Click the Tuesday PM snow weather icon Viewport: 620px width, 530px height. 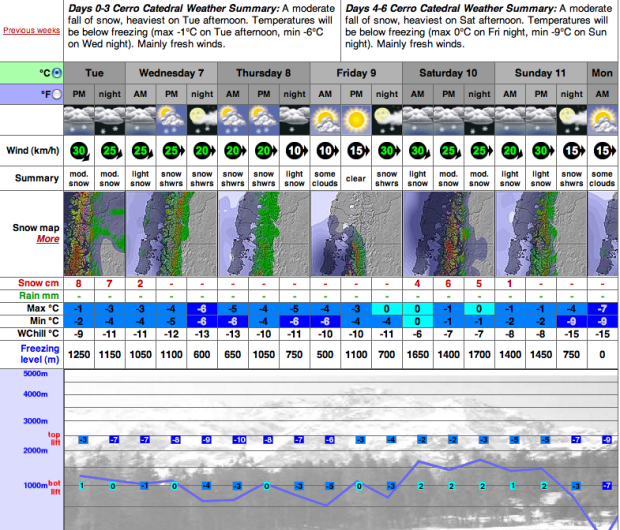pyautogui.click(x=79, y=120)
